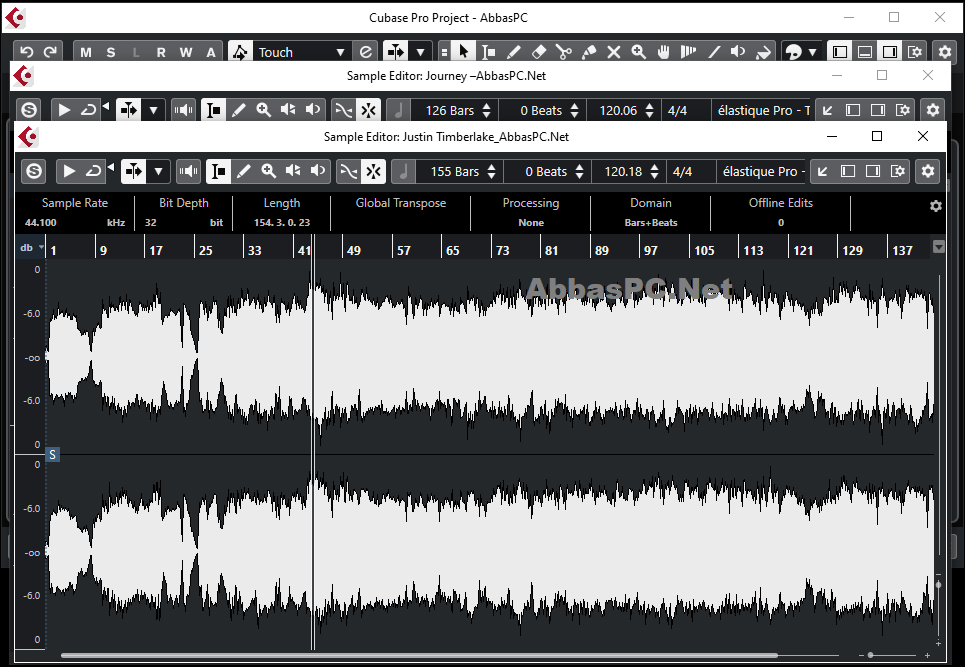This screenshot has height=667, width=965.
Task: Play audition in Justin Timberlake Sample Editor
Action: pyautogui.click(x=69, y=171)
